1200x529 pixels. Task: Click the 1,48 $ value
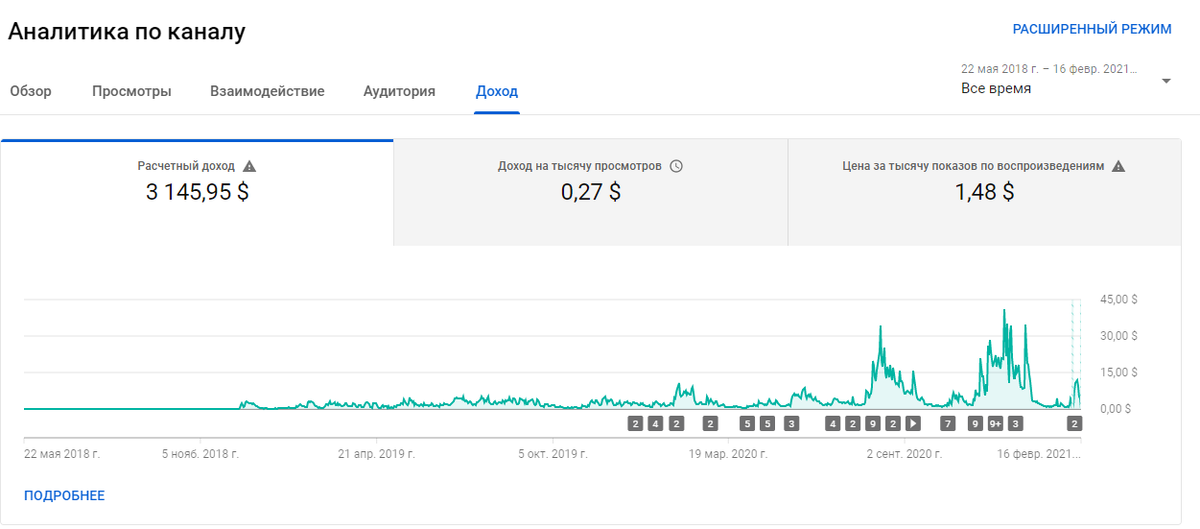984,192
